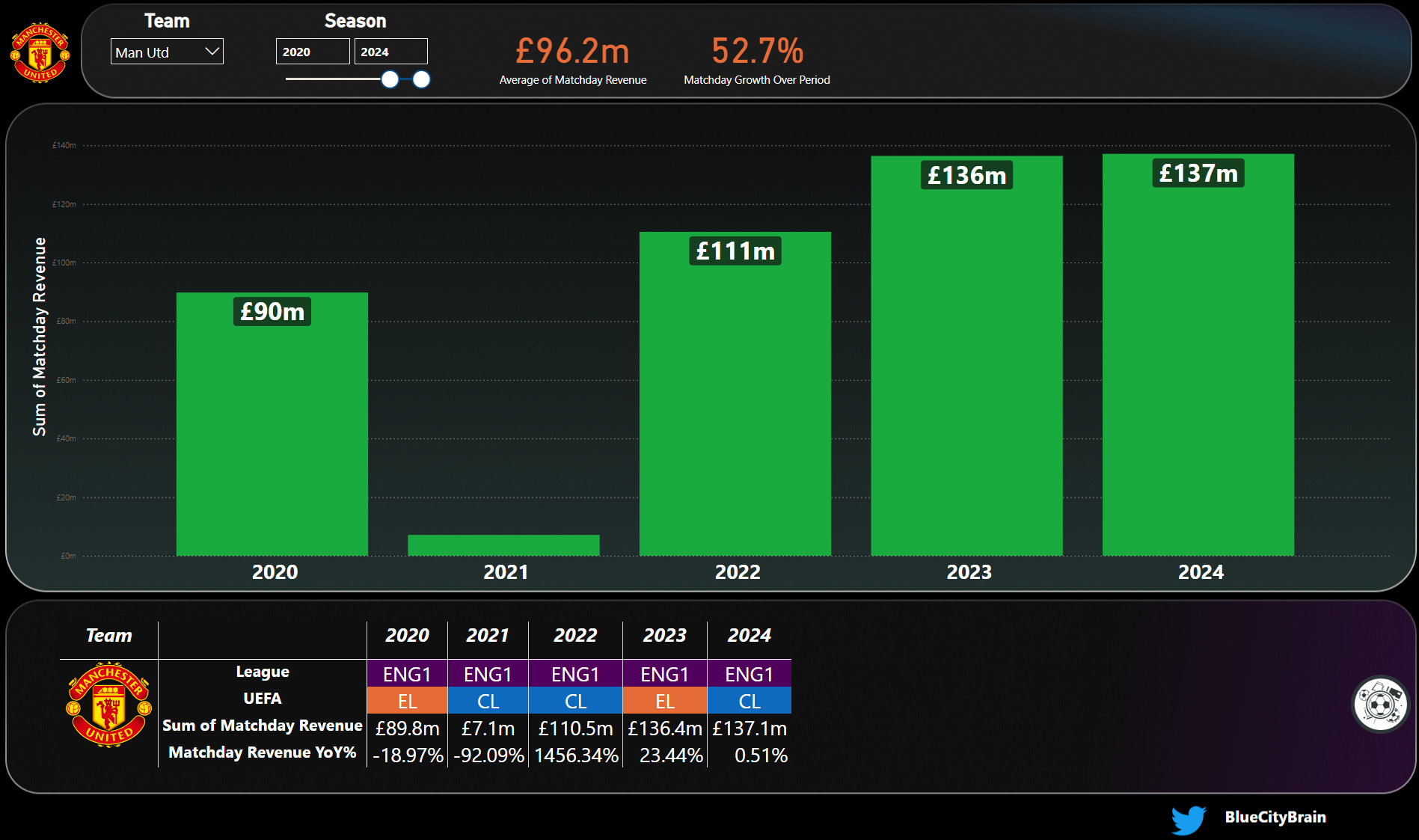Select the 2024 revenue bar

[x=1198, y=355]
